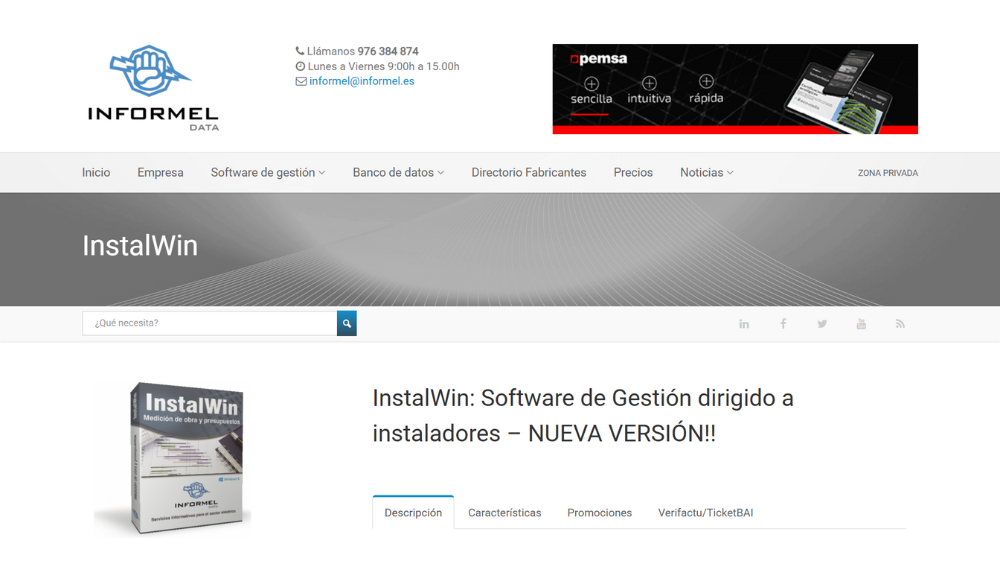Click the search magnifier button

tap(346, 323)
